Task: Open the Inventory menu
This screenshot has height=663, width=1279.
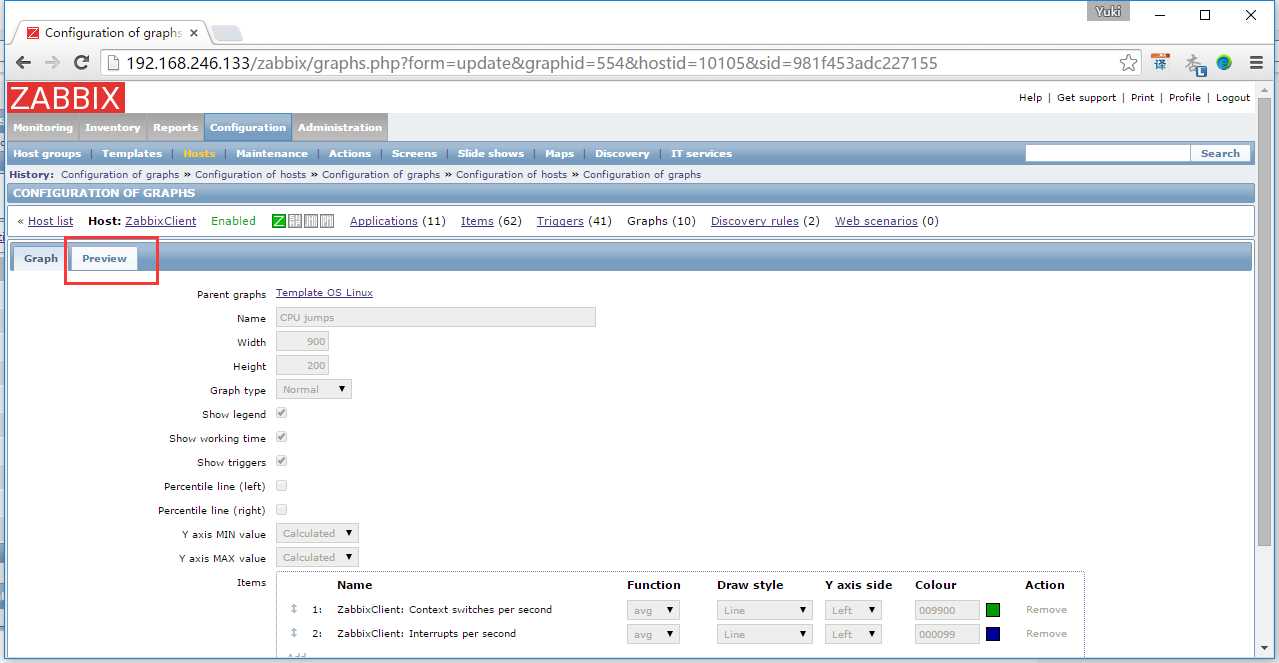Action: (x=113, y=127)
